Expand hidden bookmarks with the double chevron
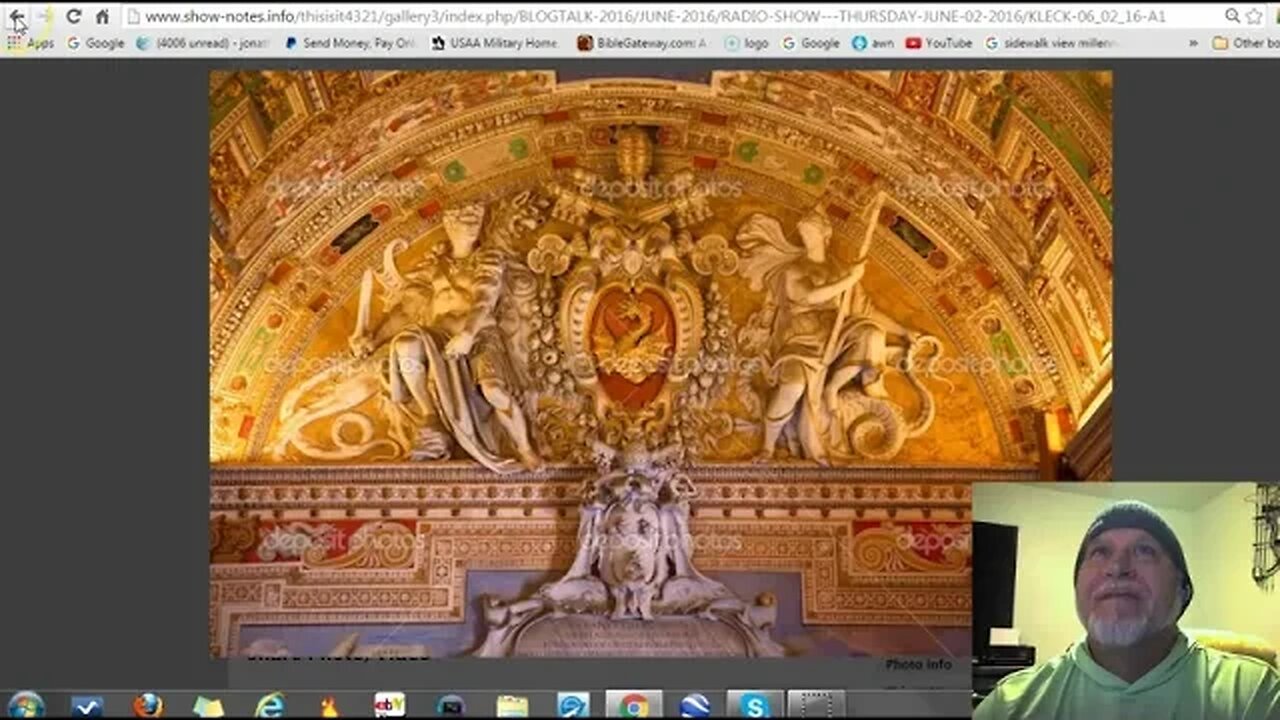1280x720 pixels. tap(1193, 43)
